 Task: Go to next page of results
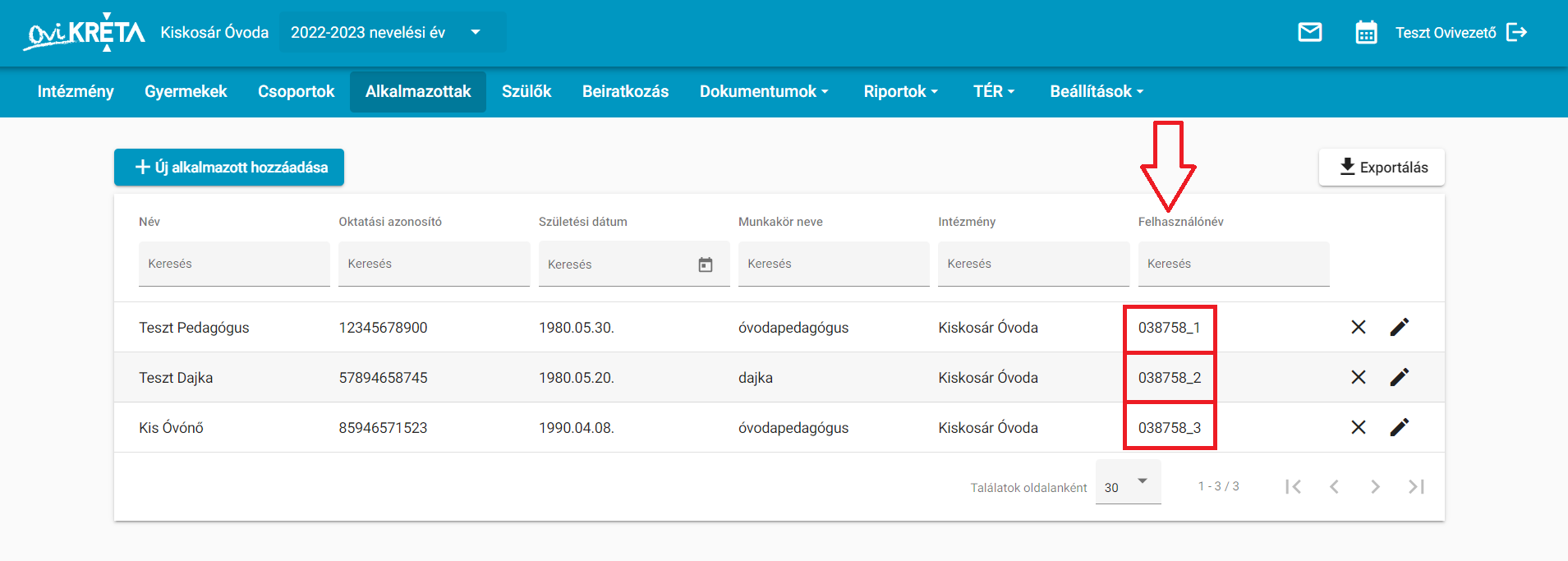coord(1375,486)
